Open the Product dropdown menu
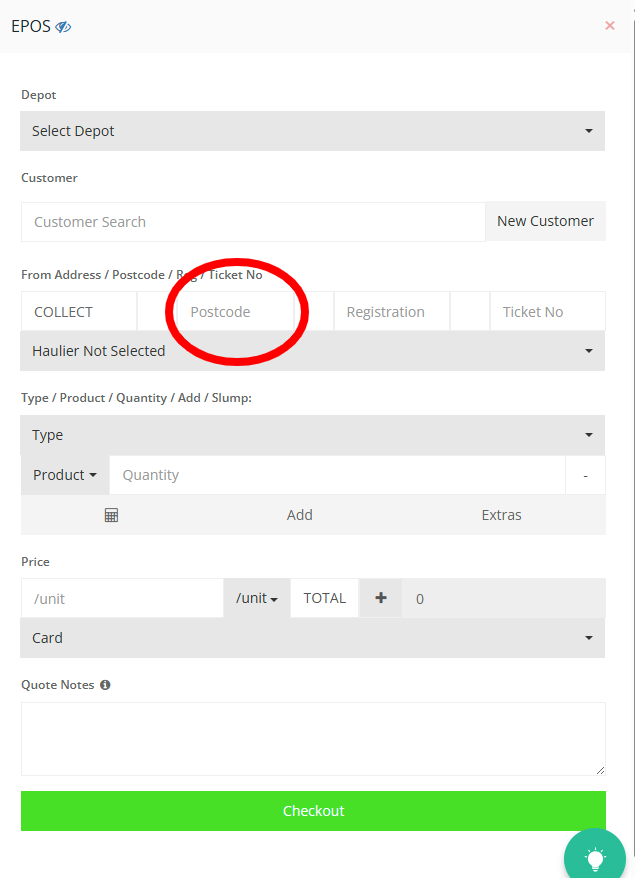The width and height of the screenshot is (635, 878). tap(64, 475)
